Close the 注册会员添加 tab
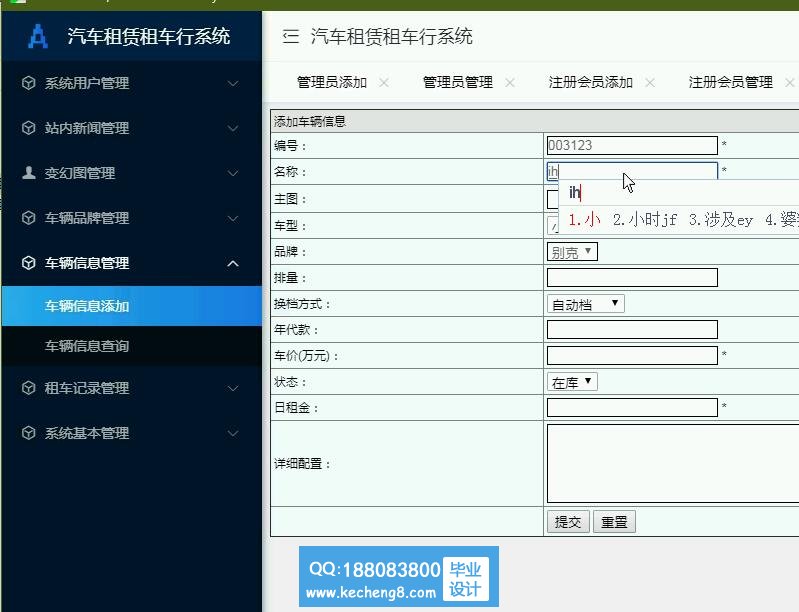 click(x=650, y=83)
